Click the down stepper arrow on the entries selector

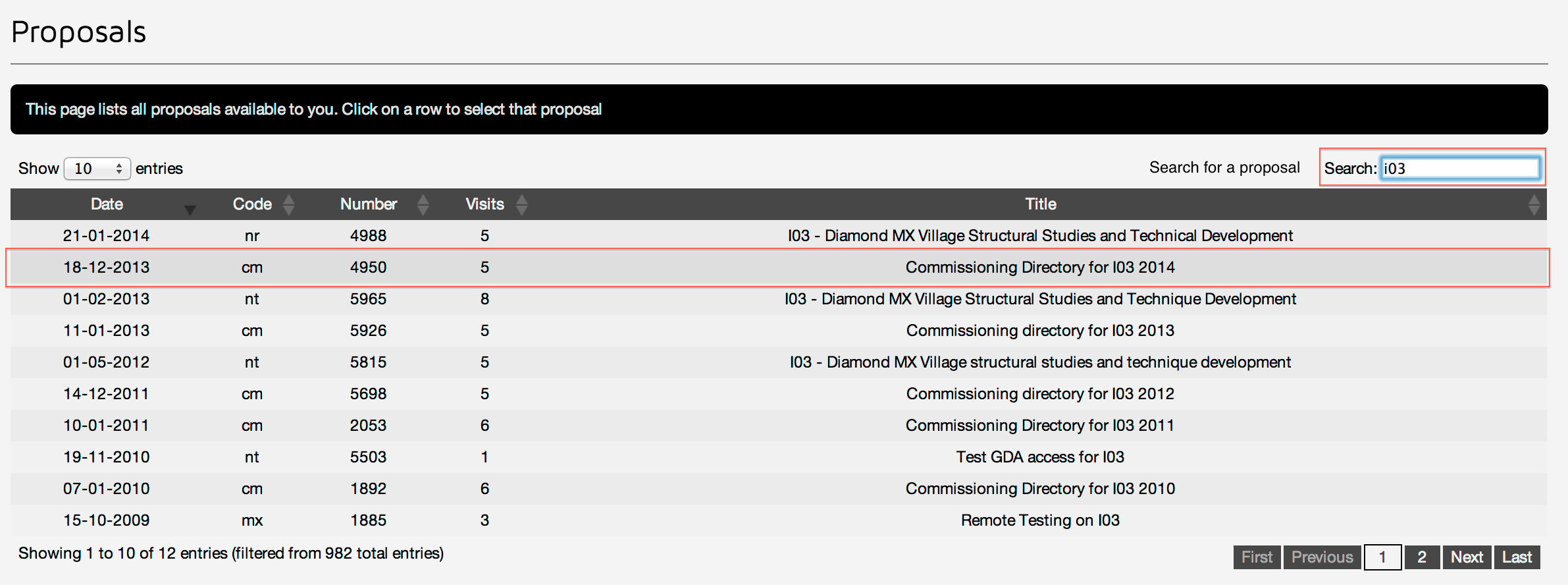[119, 173]
